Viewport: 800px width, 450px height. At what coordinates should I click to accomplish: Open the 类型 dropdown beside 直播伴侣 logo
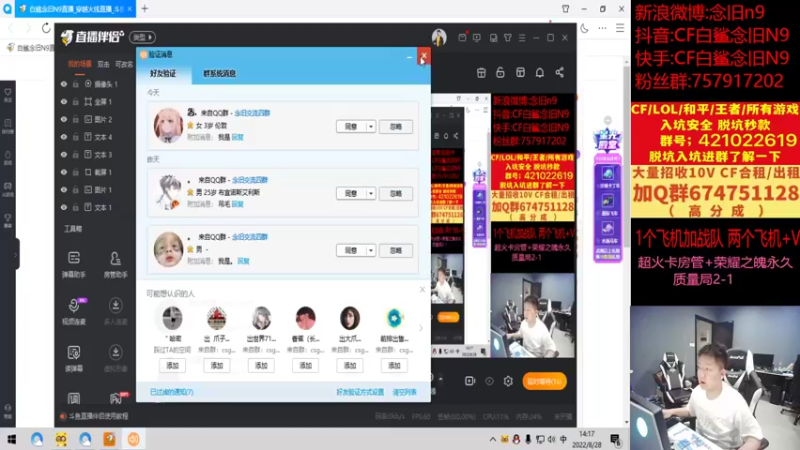click(142, 37)
